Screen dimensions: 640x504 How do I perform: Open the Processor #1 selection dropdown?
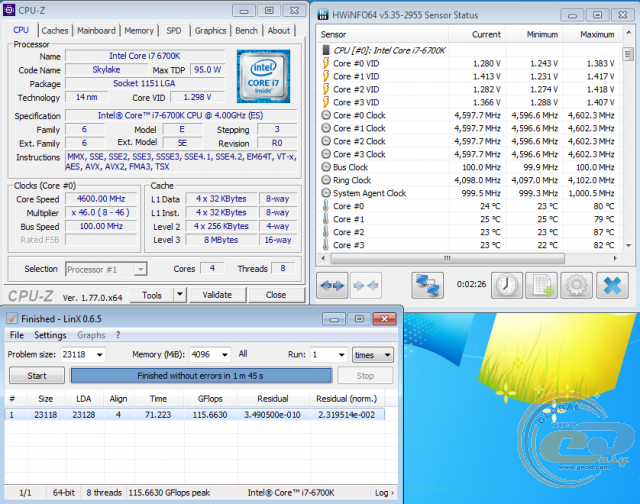140,269
